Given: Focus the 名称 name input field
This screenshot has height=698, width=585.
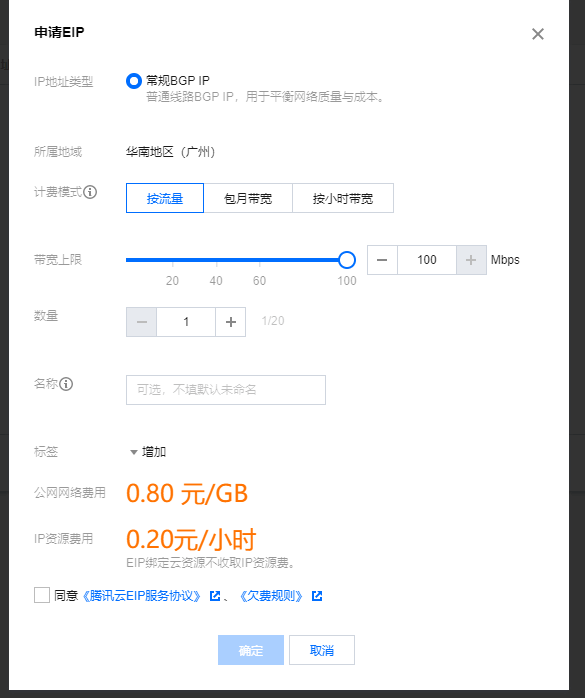Looking at the screenshot, I should pos(226,390).
